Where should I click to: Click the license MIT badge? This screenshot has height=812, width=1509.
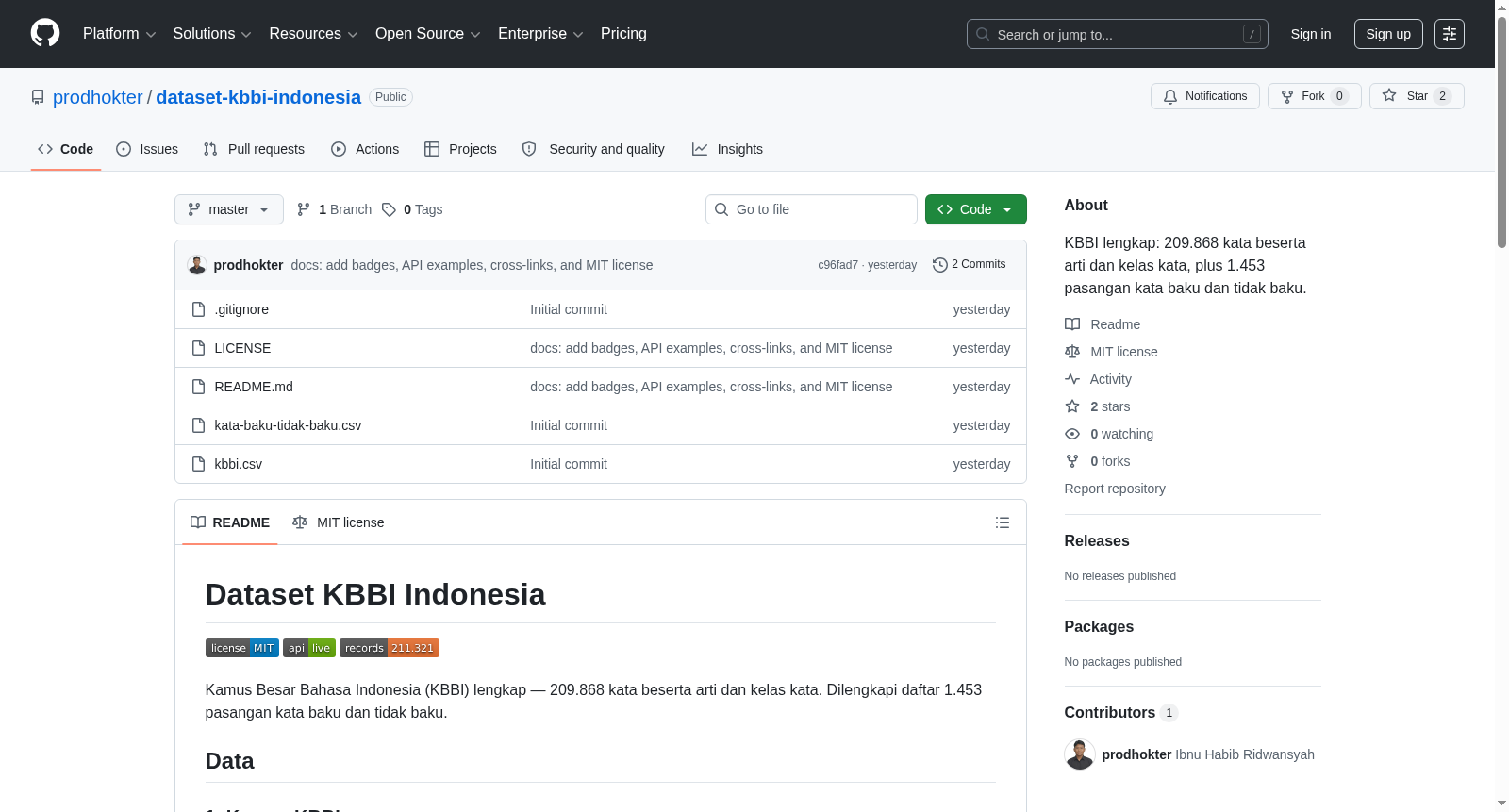241,648
